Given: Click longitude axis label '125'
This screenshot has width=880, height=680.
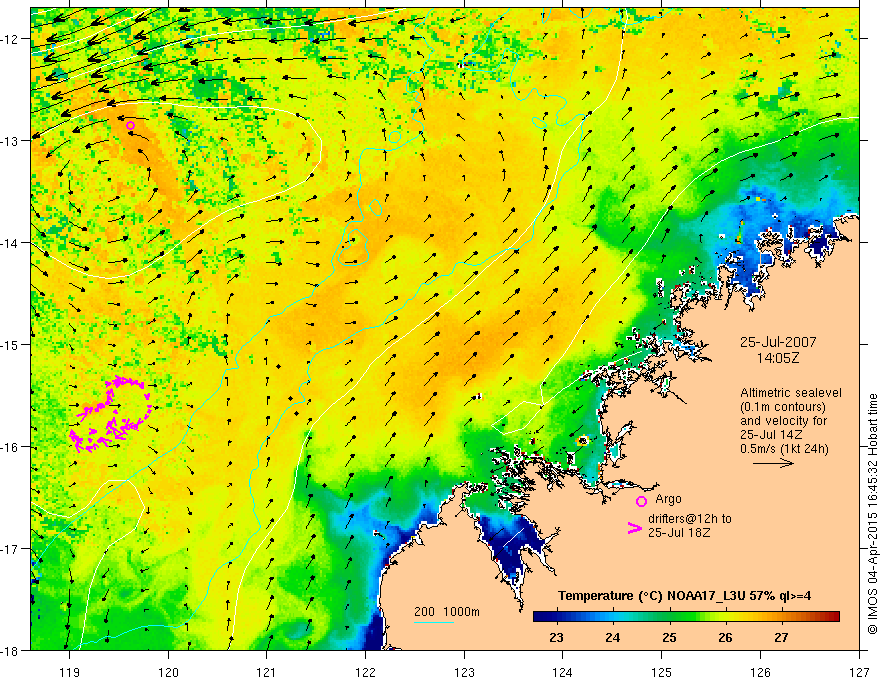Looking at the screenshot, I should click(x=662, y=672).
